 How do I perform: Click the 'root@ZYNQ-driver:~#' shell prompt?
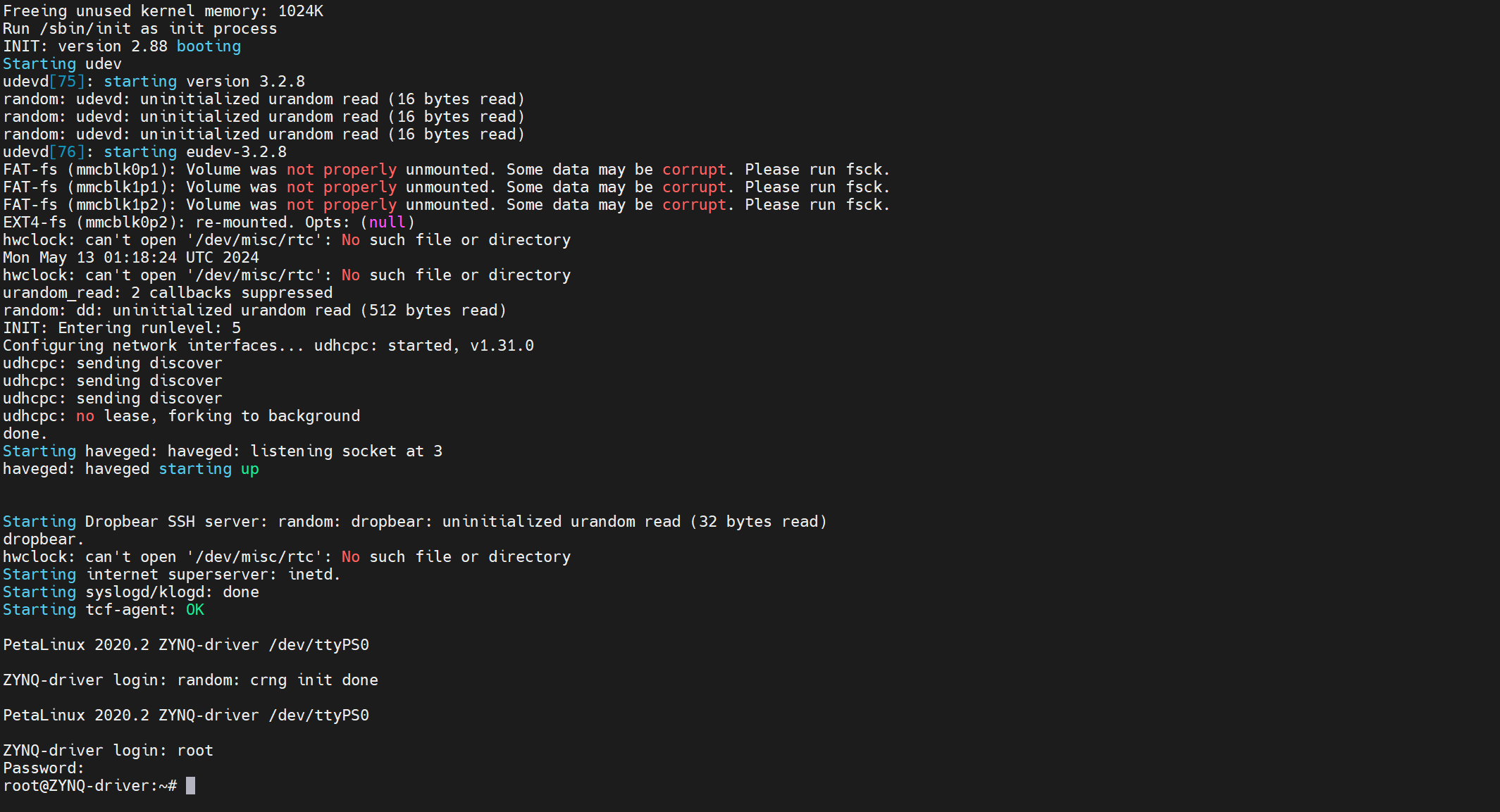click(x=90, y=785)
